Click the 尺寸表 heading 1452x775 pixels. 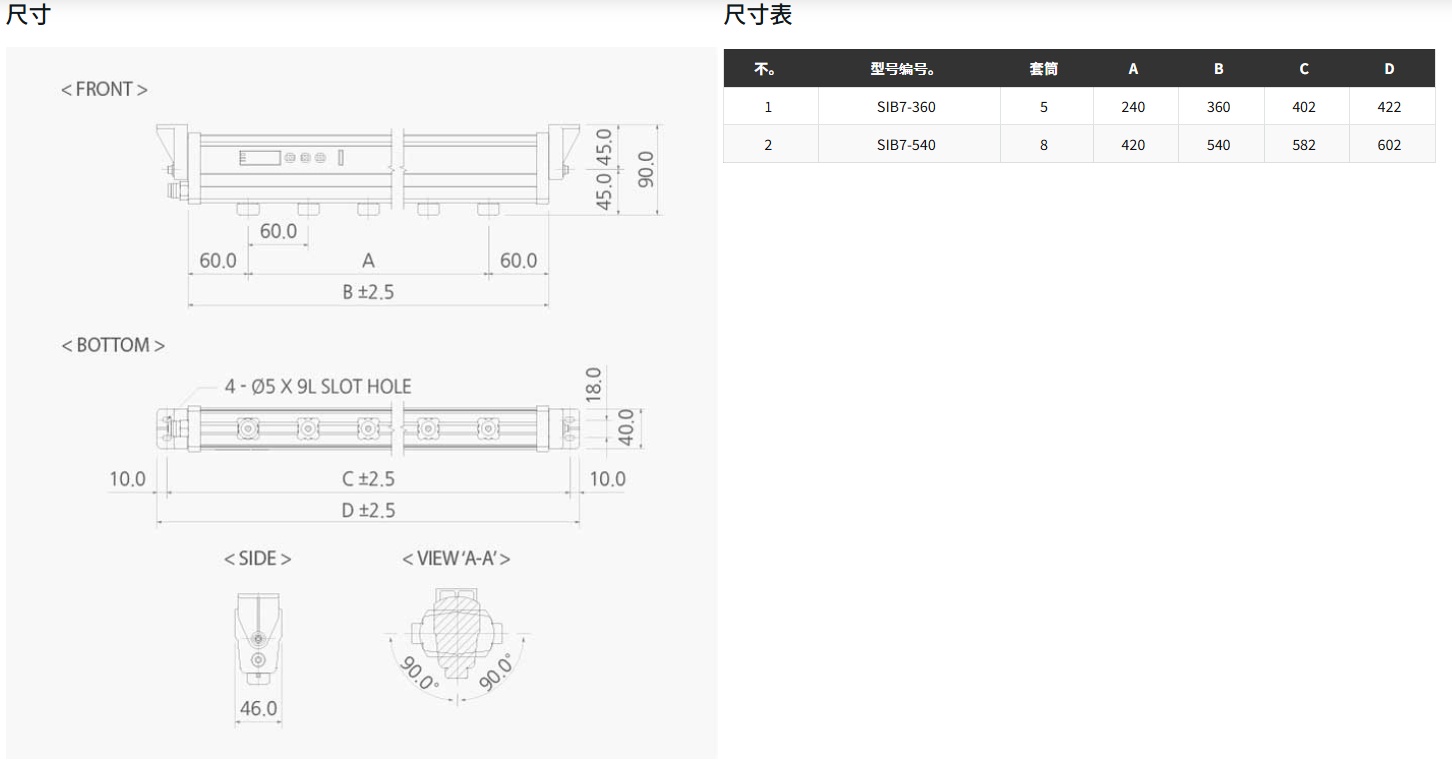click(x=758, y=15)
